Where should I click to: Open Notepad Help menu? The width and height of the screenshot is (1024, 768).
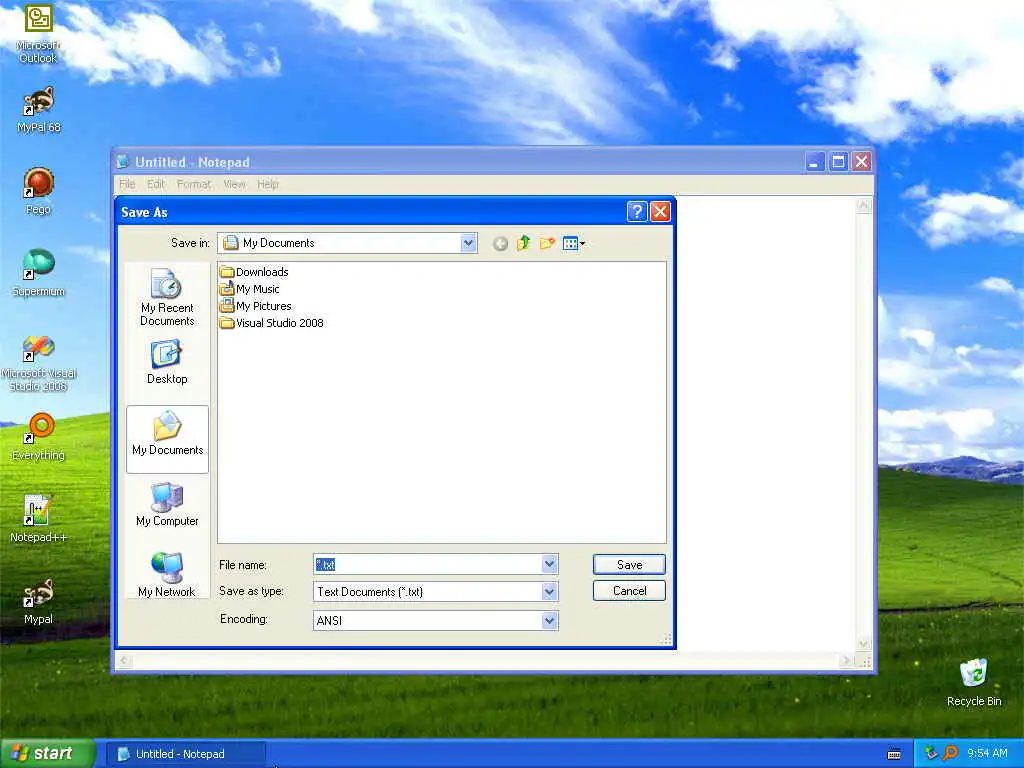[x=268, y=184]
